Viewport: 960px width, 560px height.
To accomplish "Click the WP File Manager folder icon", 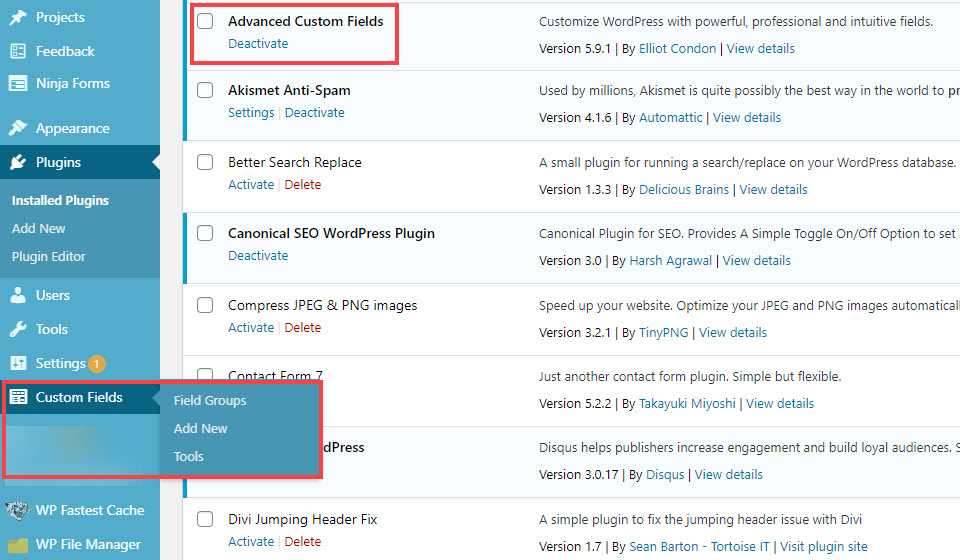I will point(18,544).
